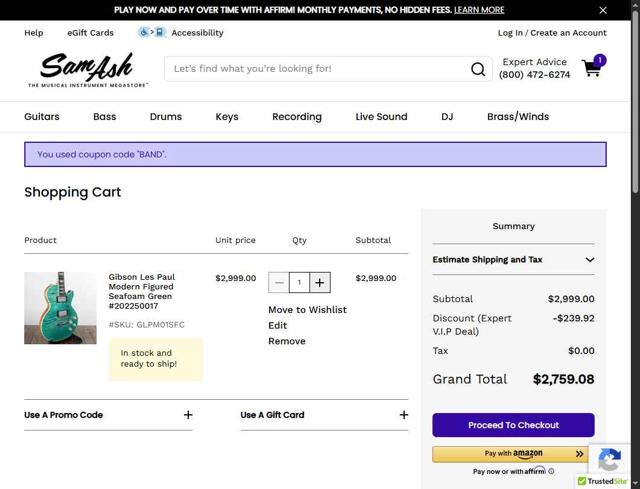Close the Affirm promo banner
This screenshot has width=640, height=489.
pyautogui.click(x=603, y=10)
